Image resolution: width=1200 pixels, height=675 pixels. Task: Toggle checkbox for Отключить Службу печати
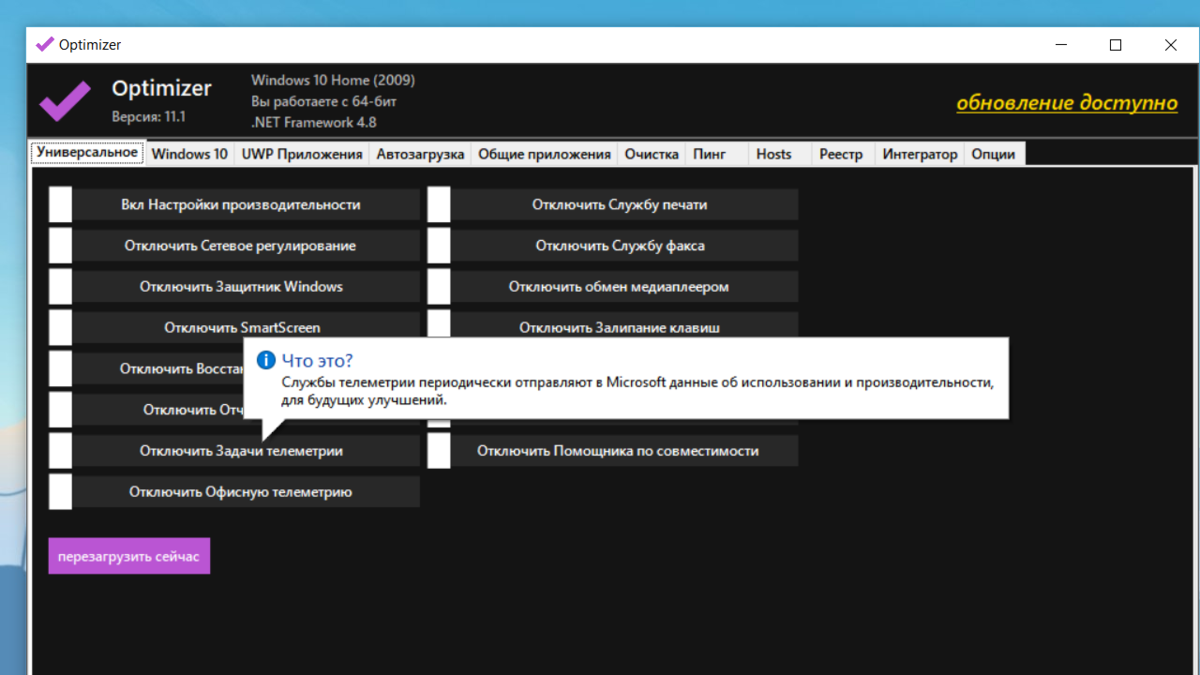(439, 205)
